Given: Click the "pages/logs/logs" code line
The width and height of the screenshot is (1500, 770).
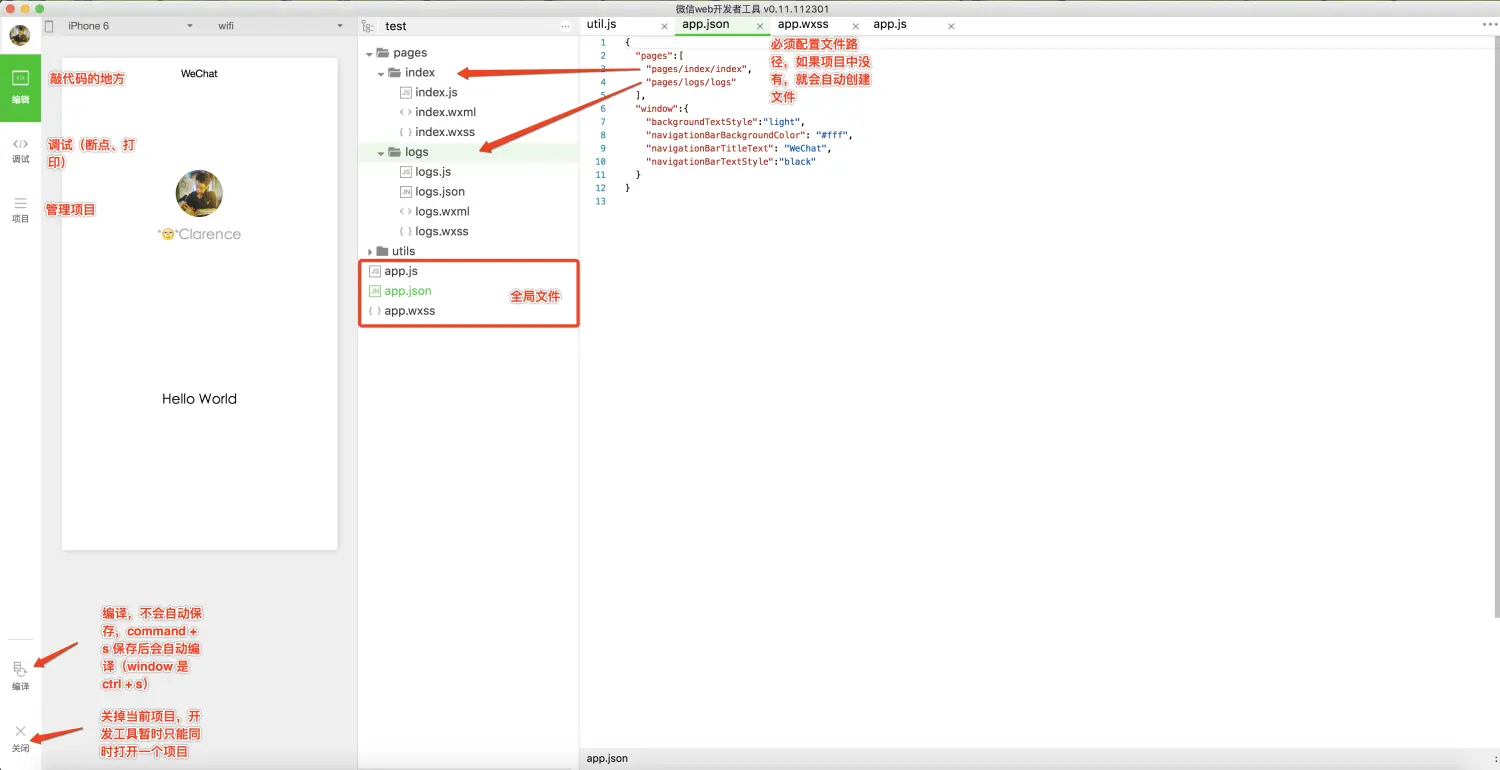Looking at the screenshot, I should click(x=691, y=82).
